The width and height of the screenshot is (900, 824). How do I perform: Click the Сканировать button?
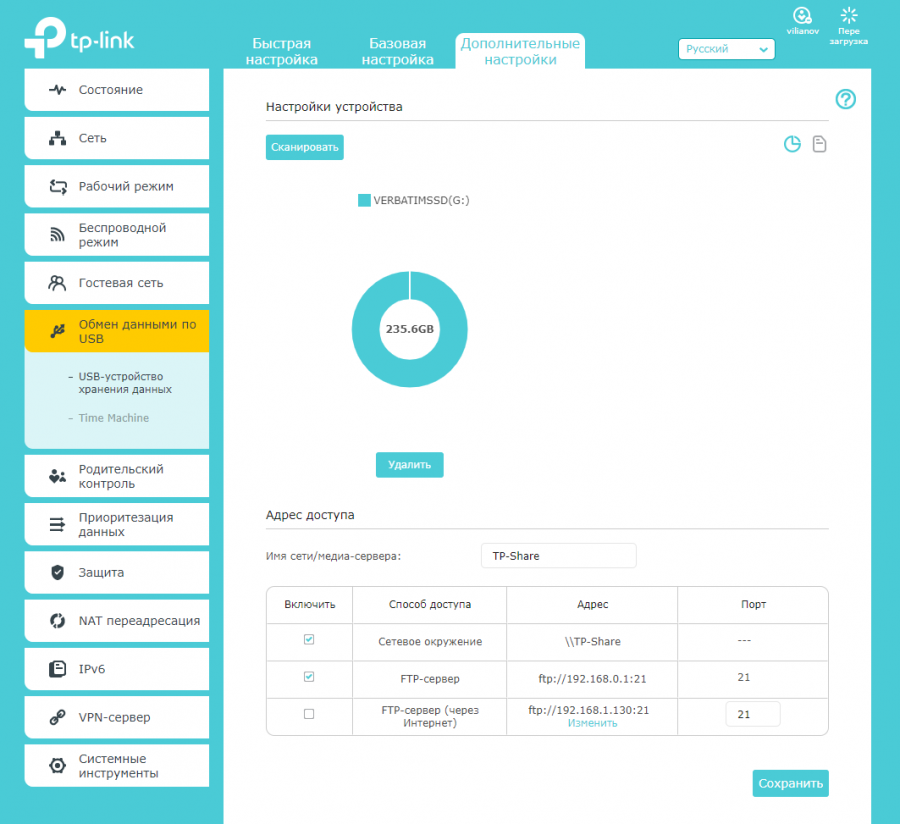coord(304,147)
